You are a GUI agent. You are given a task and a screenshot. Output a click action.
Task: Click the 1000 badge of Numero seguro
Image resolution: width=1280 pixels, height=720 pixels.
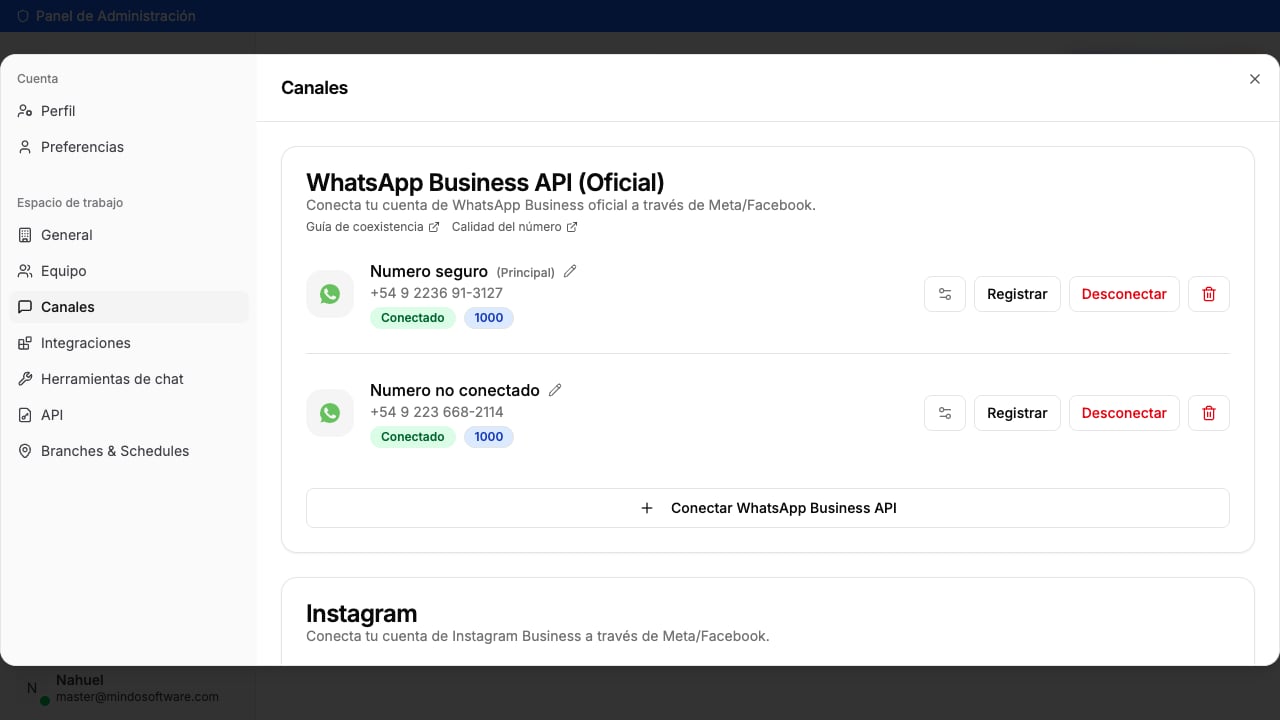(489, 318)
